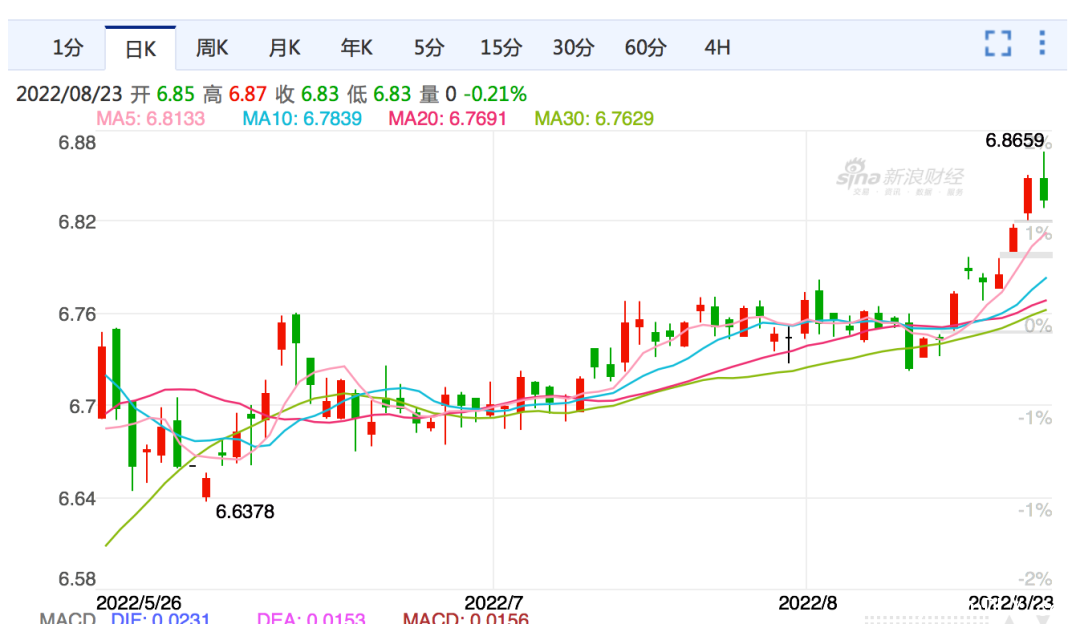Click the MA30: 6.7629 indicator label
The image size is (1080, 624).
coord(594,118)
